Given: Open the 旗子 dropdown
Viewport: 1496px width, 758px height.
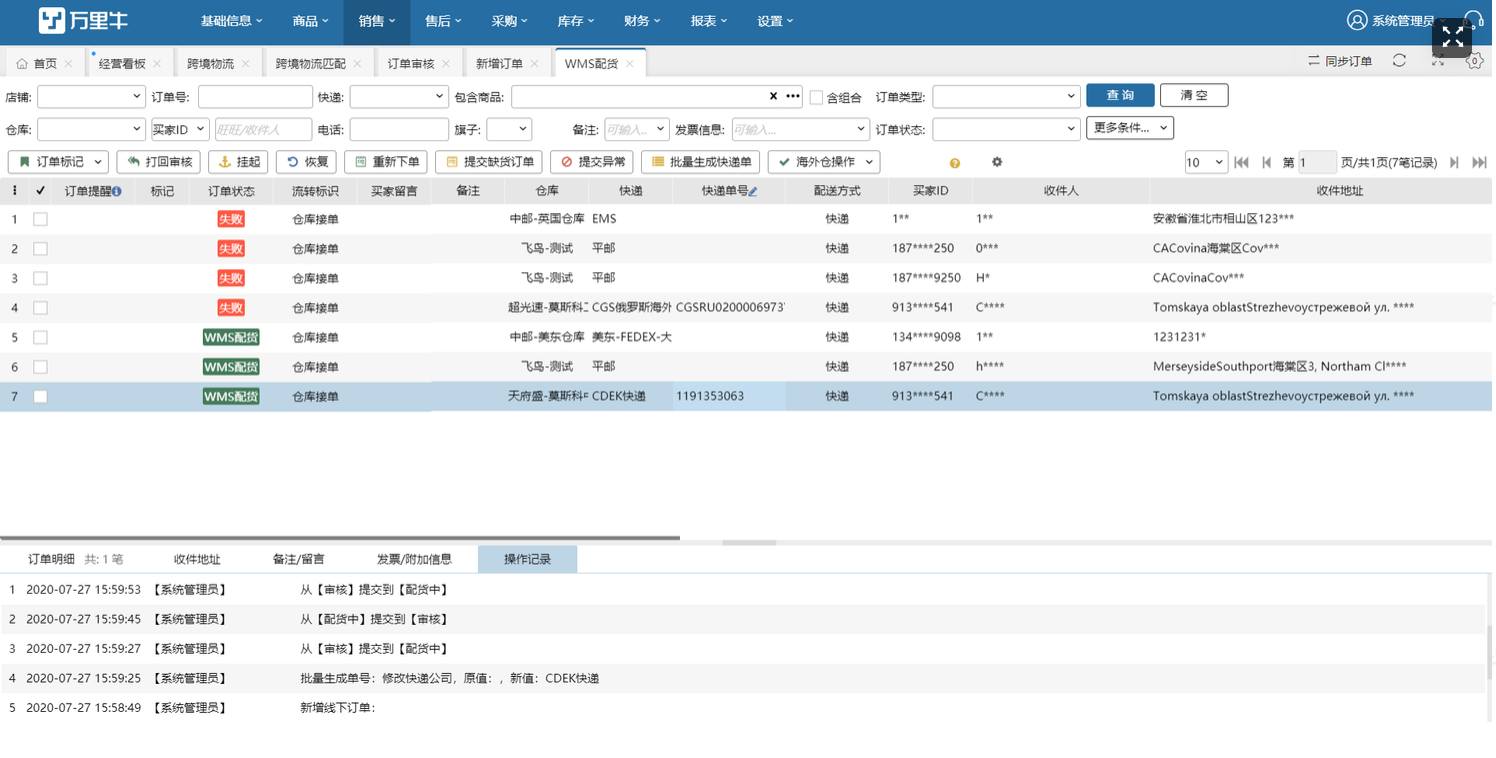Looking at the screenshot, I should coord(509,130).
